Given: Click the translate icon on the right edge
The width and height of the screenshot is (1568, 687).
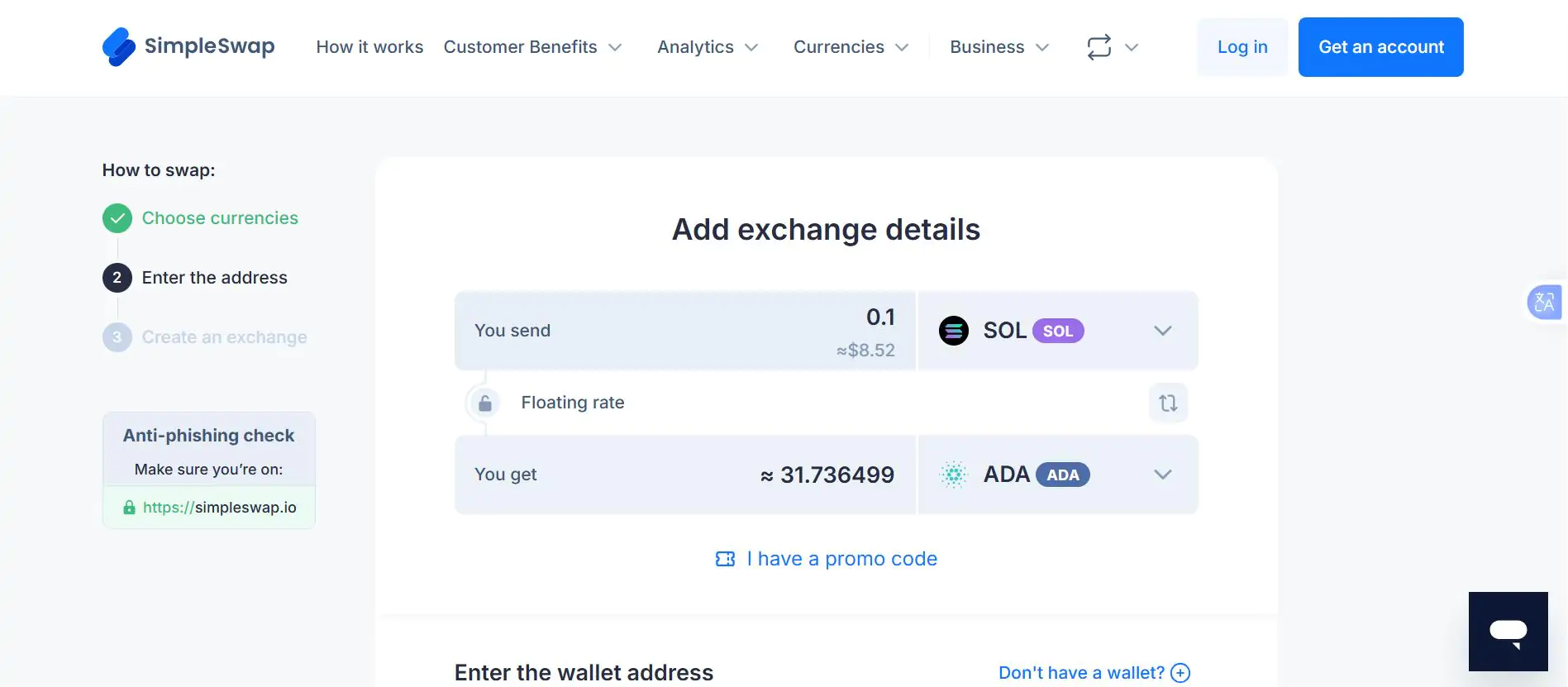Looking at the screenshot, I should click(x=1545, y=303).
